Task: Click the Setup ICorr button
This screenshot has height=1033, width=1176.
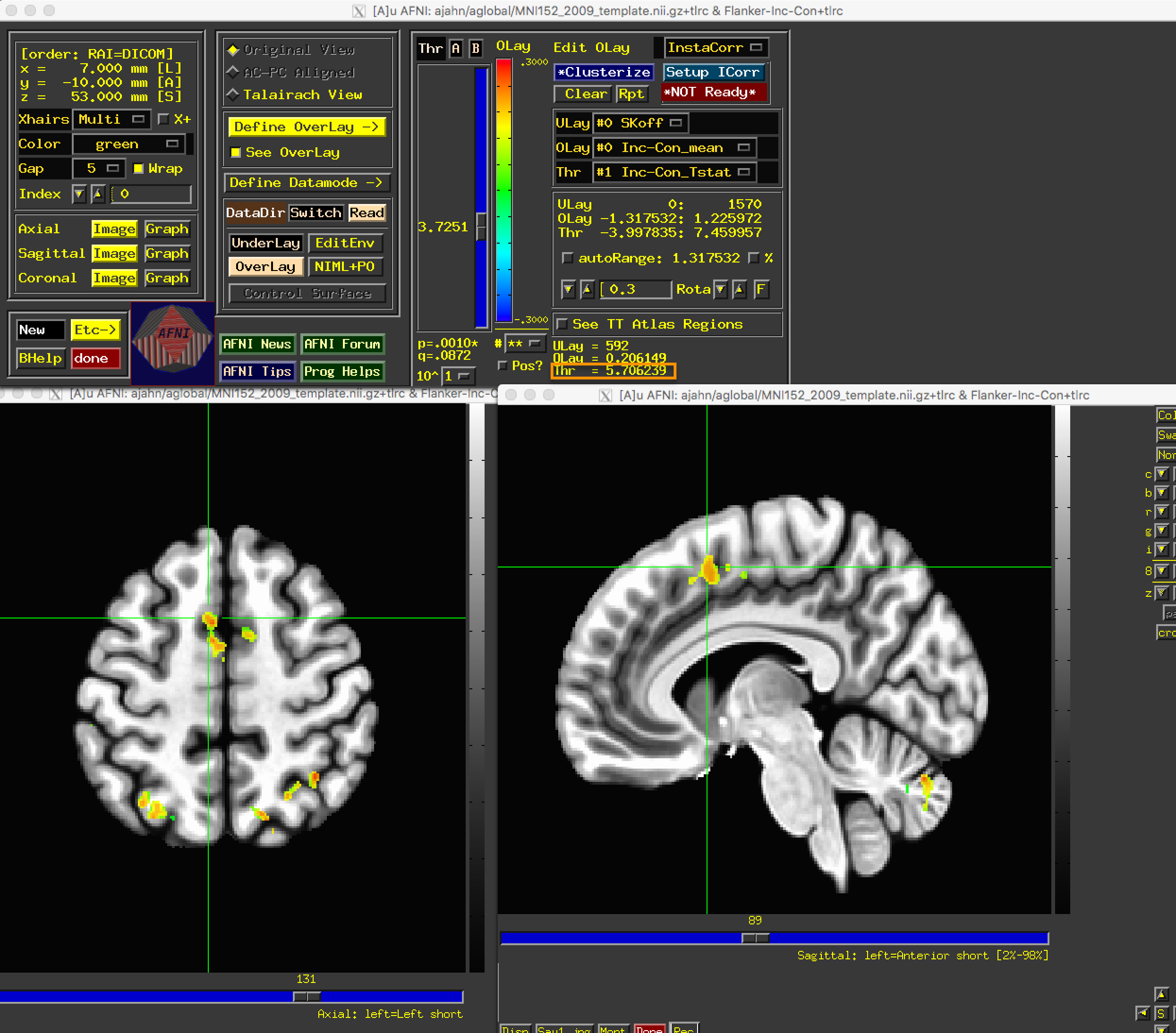Action: (713, 73)
